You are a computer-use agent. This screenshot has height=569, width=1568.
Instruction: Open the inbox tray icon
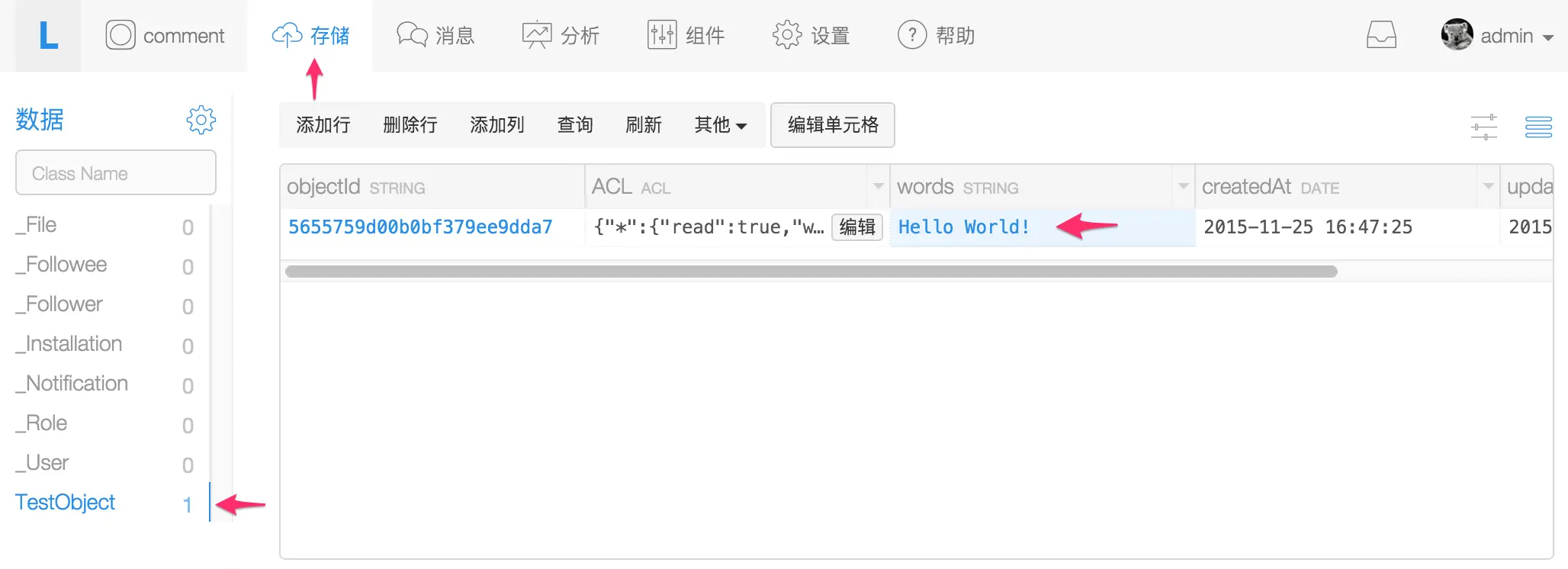pyautogui.click(x=1381, y=35)
